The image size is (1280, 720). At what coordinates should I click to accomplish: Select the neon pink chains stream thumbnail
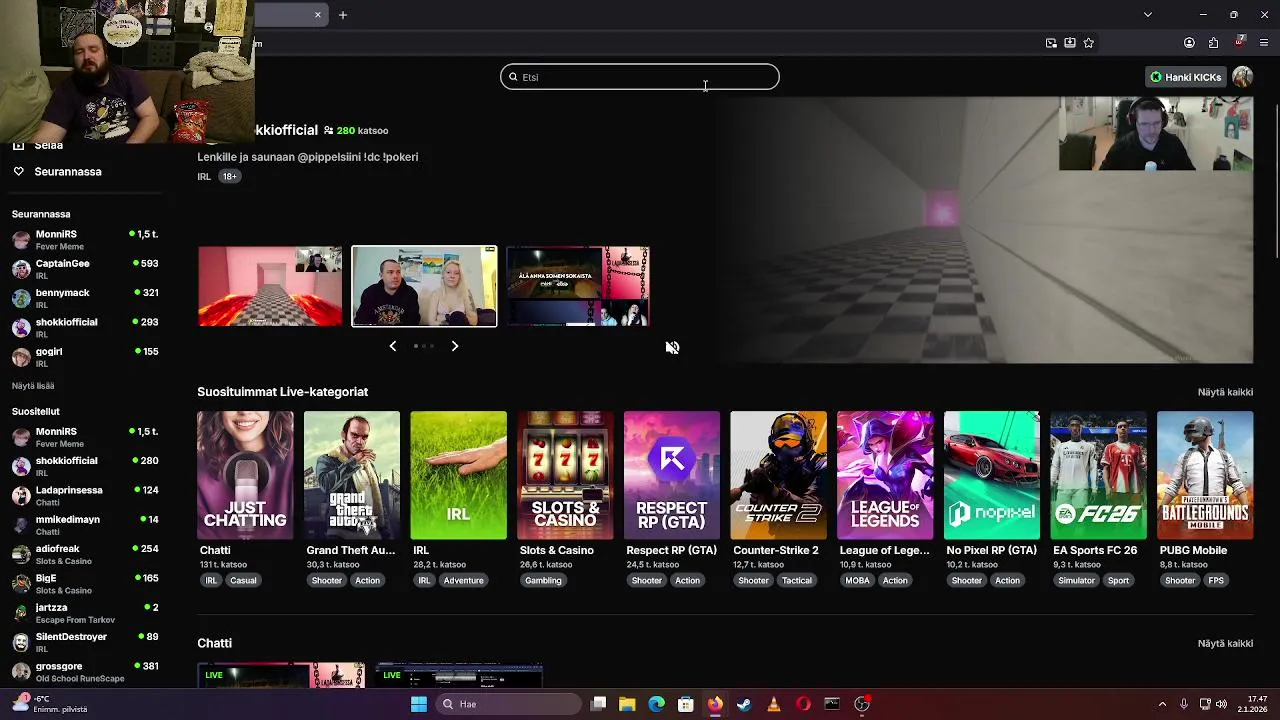[578, 286]
